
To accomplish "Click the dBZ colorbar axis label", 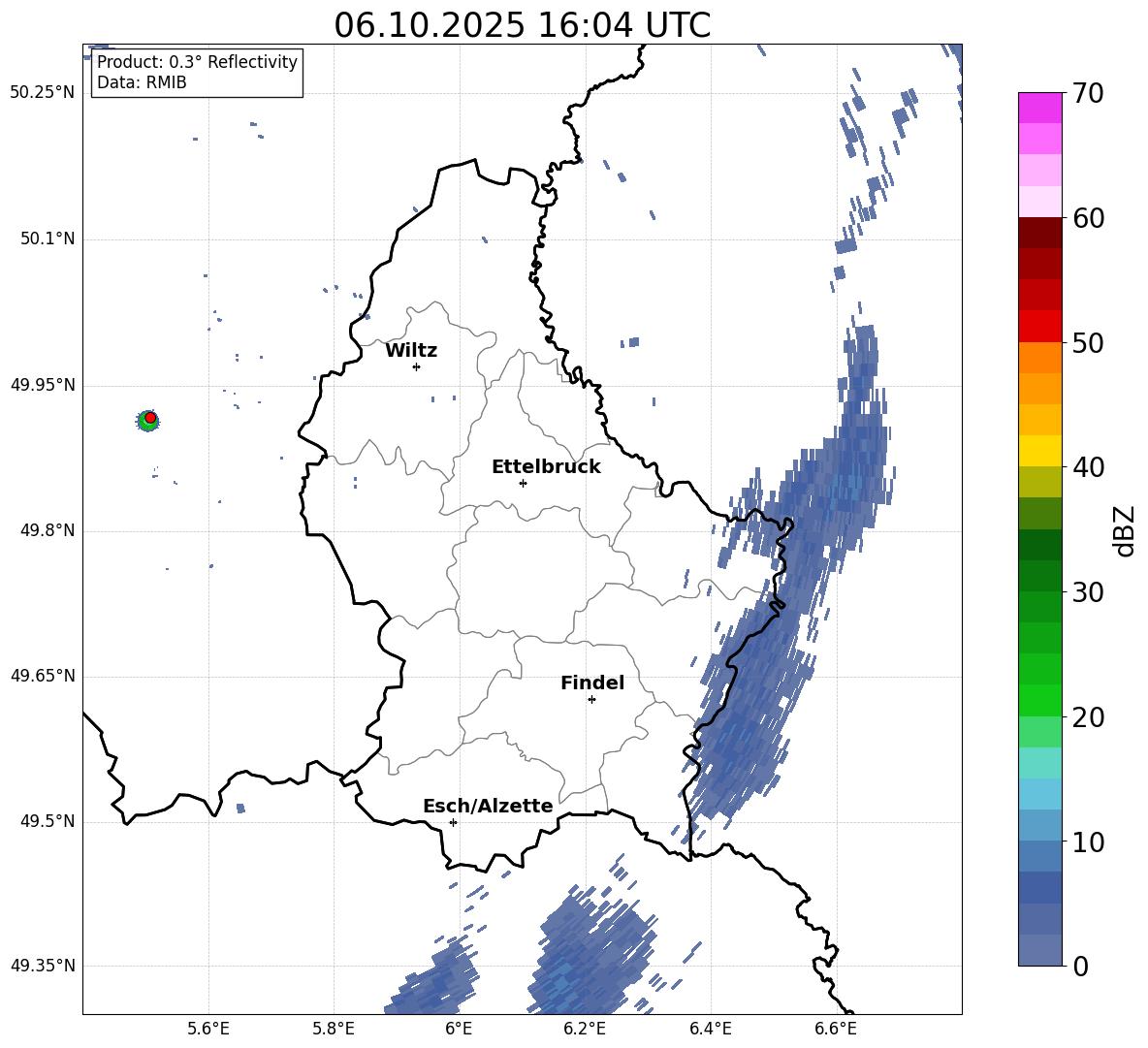I will (x=1126, y=531).
